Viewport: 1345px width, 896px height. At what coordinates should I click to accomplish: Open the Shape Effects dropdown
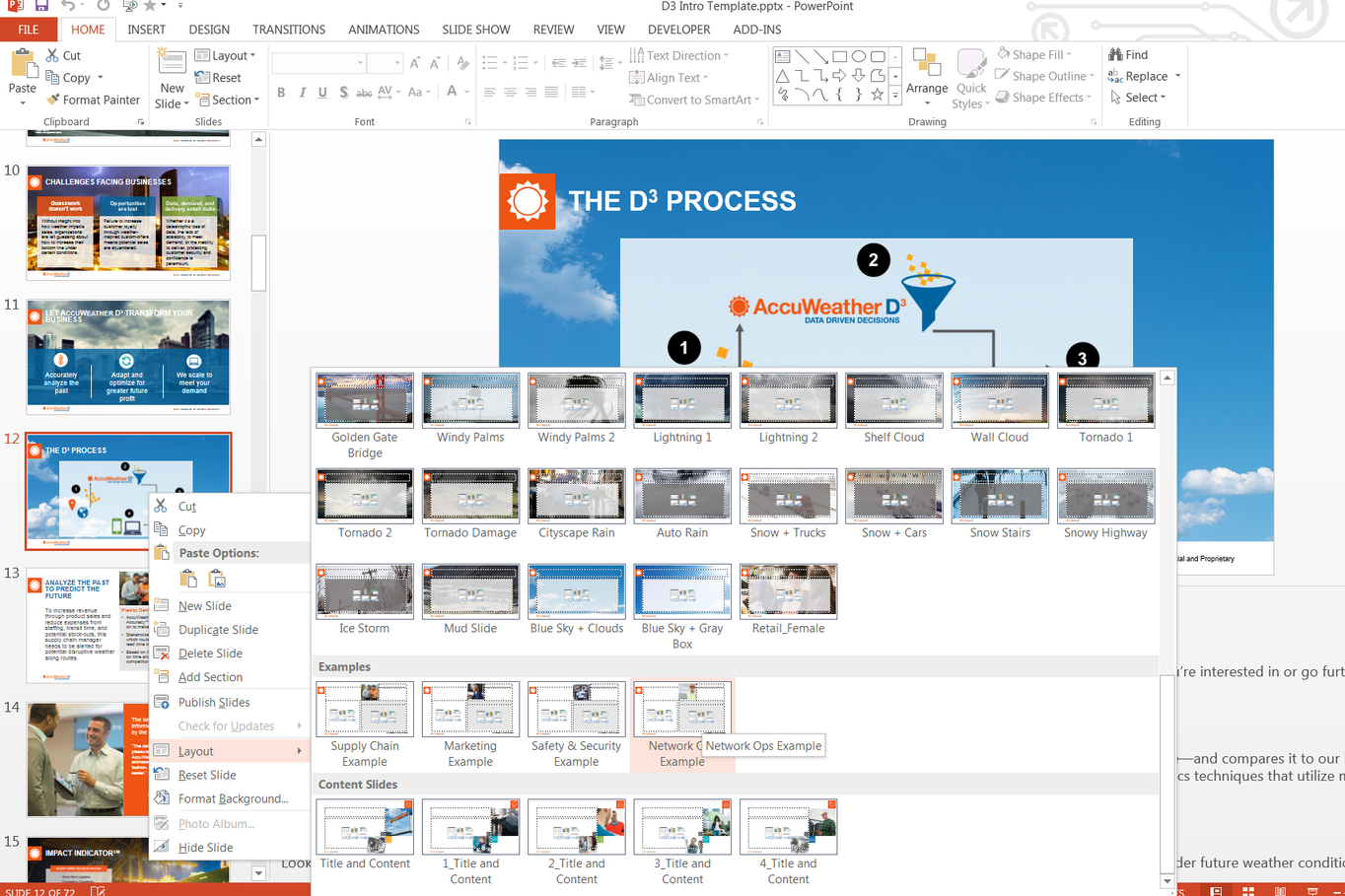click(x=1043, y=98)
